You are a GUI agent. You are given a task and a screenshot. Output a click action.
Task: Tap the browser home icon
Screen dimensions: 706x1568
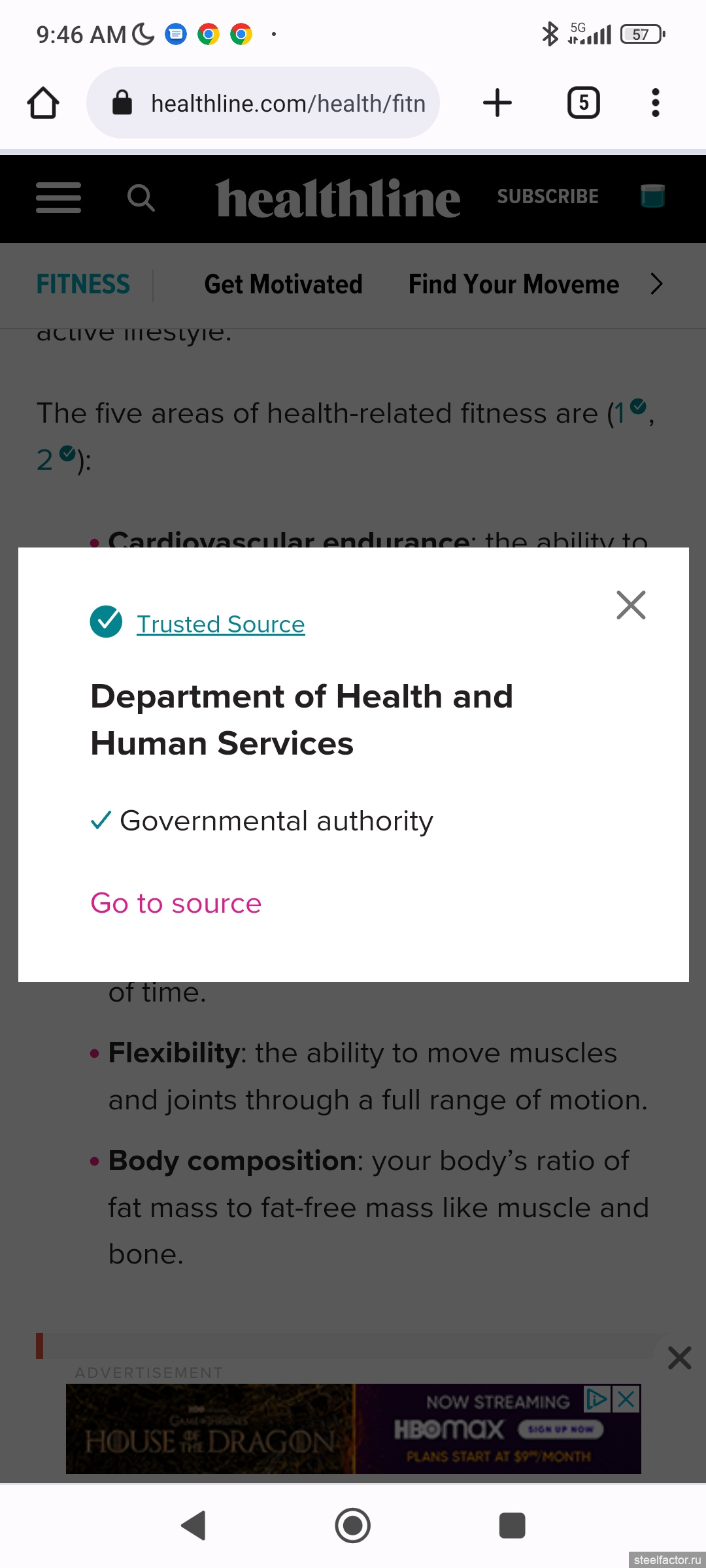click(43, 103)
